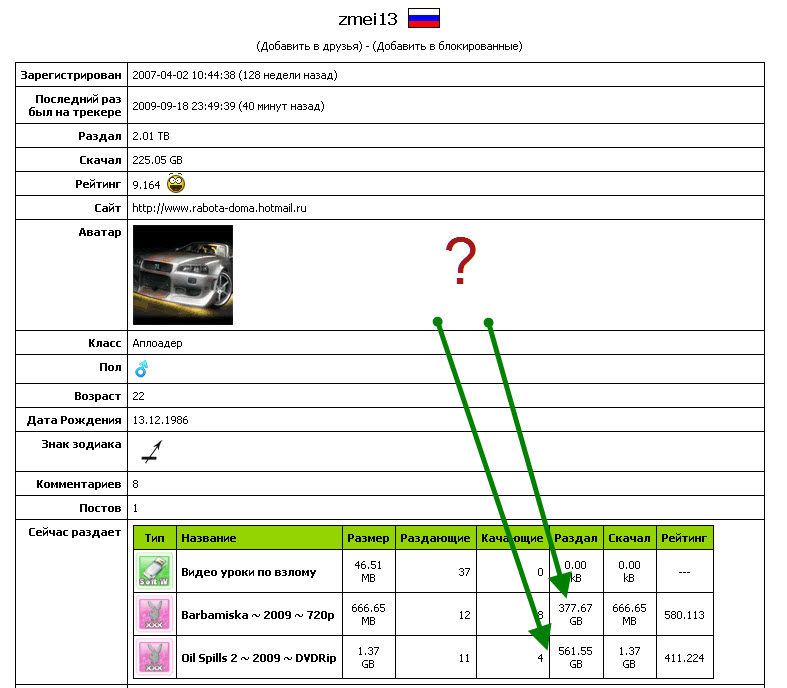
Task: Click the Знак зодиака row label
Action: (x=81, y=444)
